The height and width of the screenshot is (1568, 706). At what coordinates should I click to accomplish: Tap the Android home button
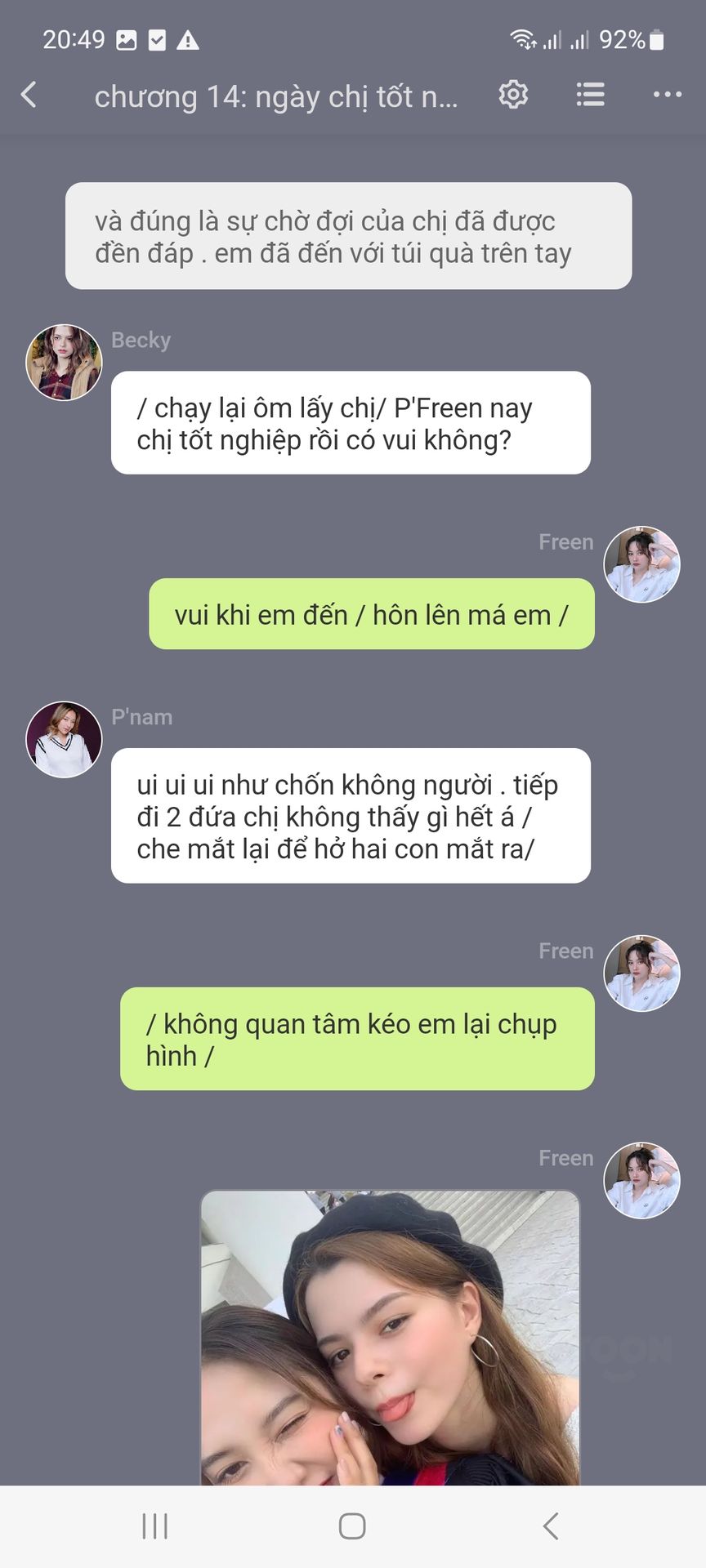pyautogui.click(x=352, y=1526)
